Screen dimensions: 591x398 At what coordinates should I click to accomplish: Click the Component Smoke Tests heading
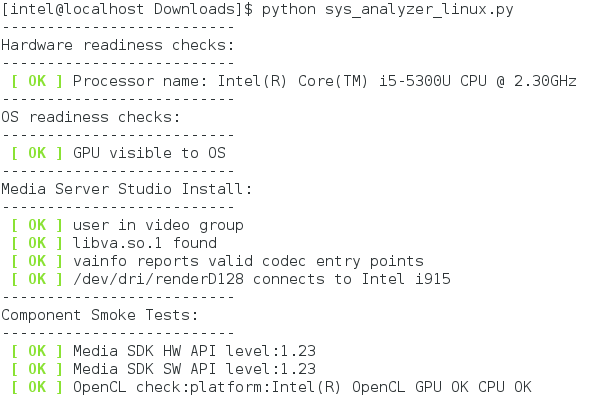tap(100, 315)
